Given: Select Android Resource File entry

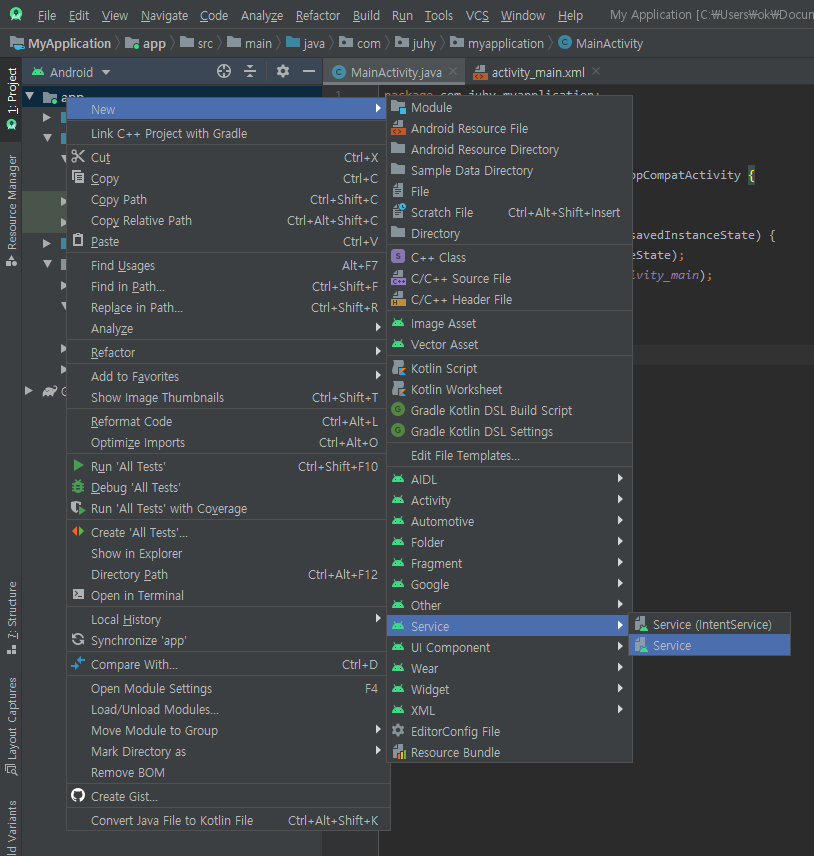Looking at the screenshot, I should [x=509, y=128].
